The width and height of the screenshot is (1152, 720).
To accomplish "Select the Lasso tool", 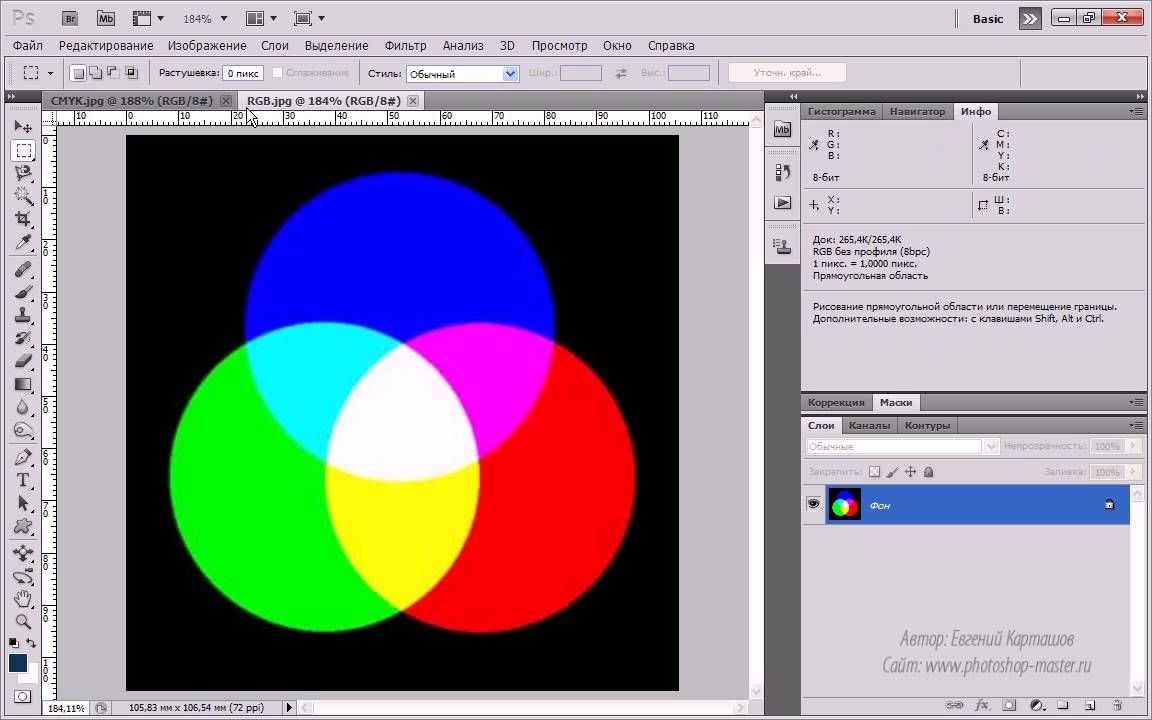I will point(23,173).
